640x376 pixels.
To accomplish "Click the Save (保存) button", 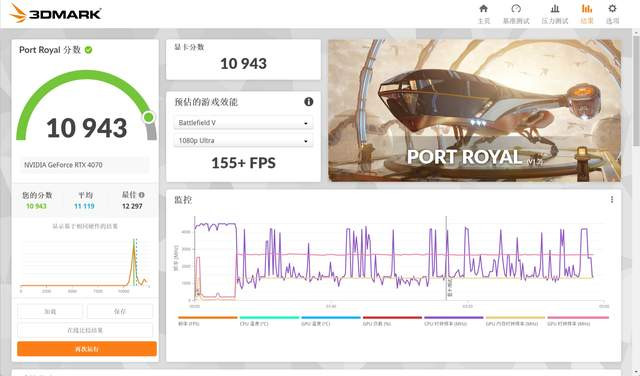I will pyautogui.click(x=120, y=311).
